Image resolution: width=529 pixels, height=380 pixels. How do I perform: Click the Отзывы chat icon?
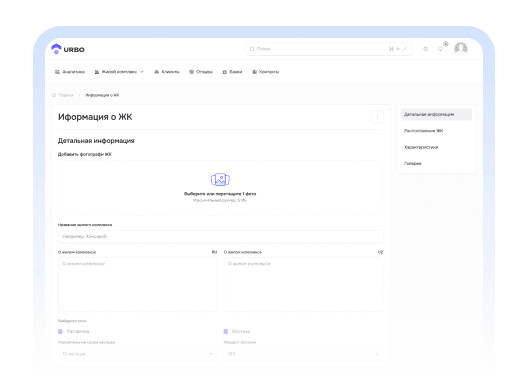(x=191, y=72)
